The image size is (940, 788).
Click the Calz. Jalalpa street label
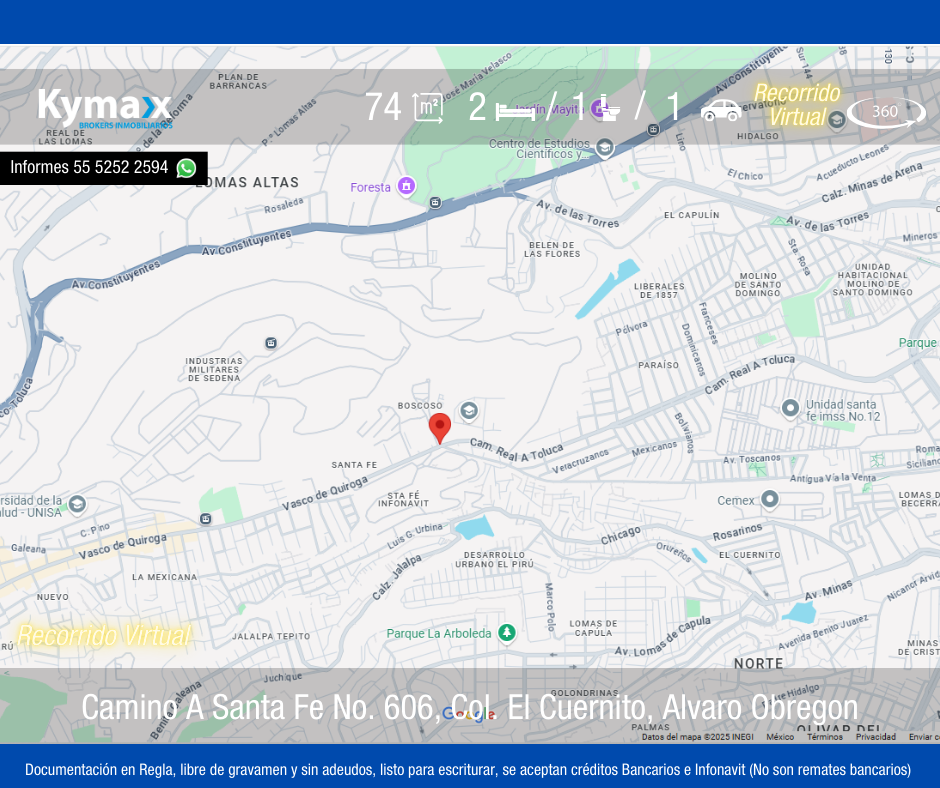[x=396, y=577]
